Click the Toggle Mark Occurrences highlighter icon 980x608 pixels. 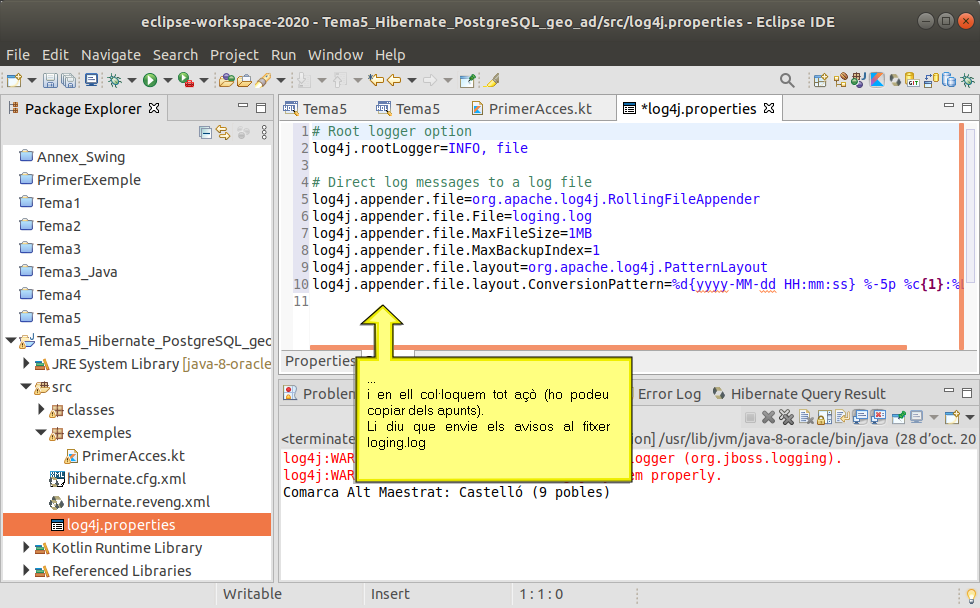pyautogui.click(x=492, y=80)
